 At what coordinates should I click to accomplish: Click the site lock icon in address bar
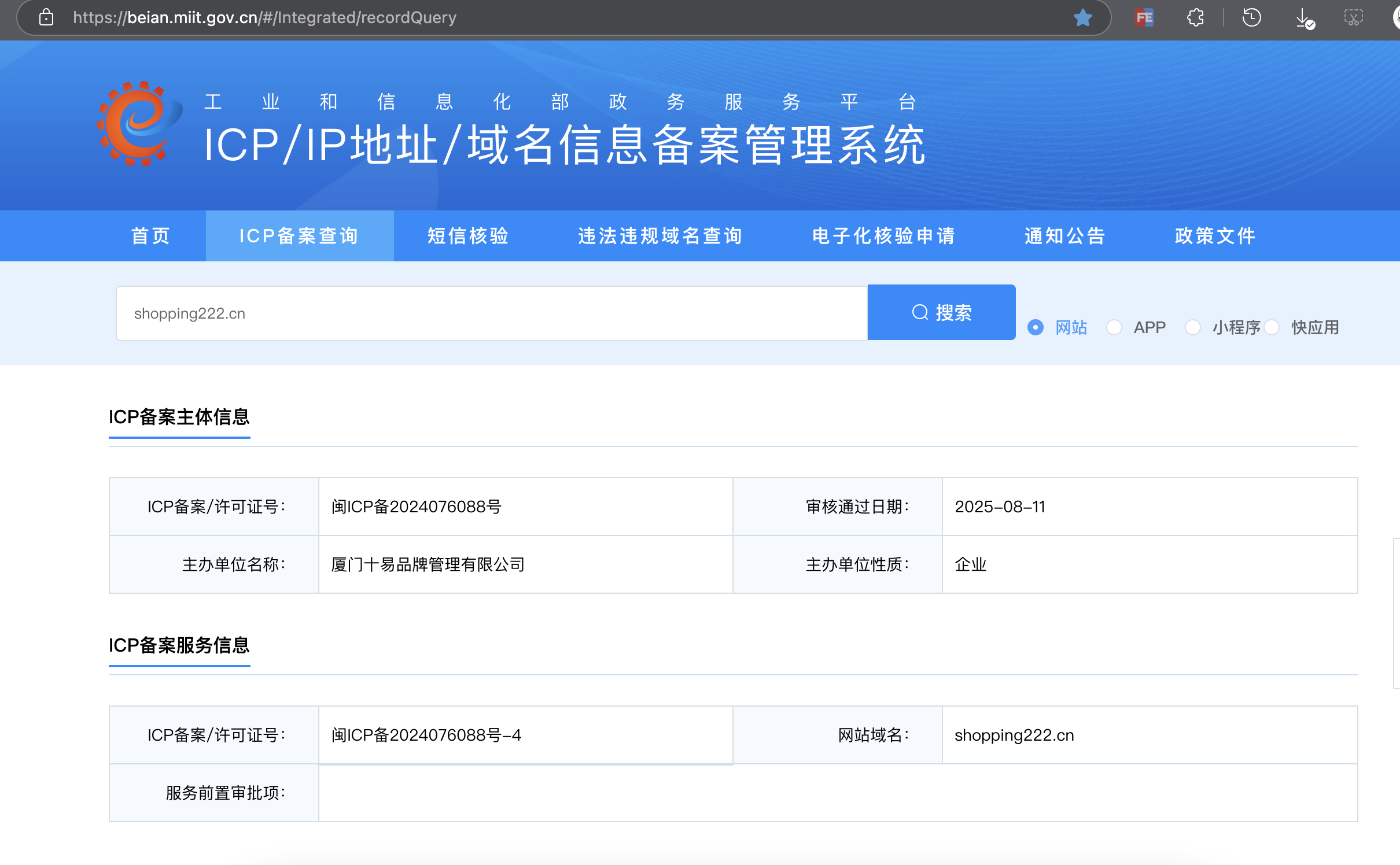(46, 18)
